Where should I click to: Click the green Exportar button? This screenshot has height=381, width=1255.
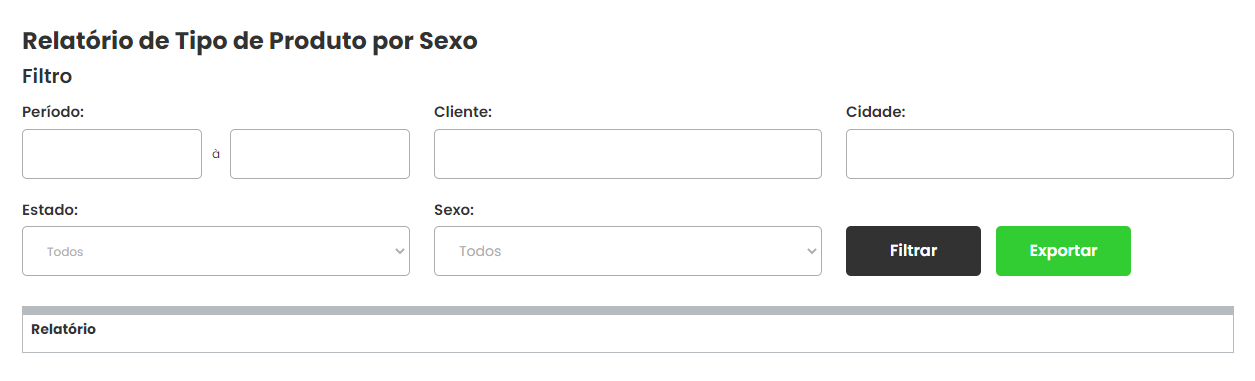click(x=1063, y=251)
